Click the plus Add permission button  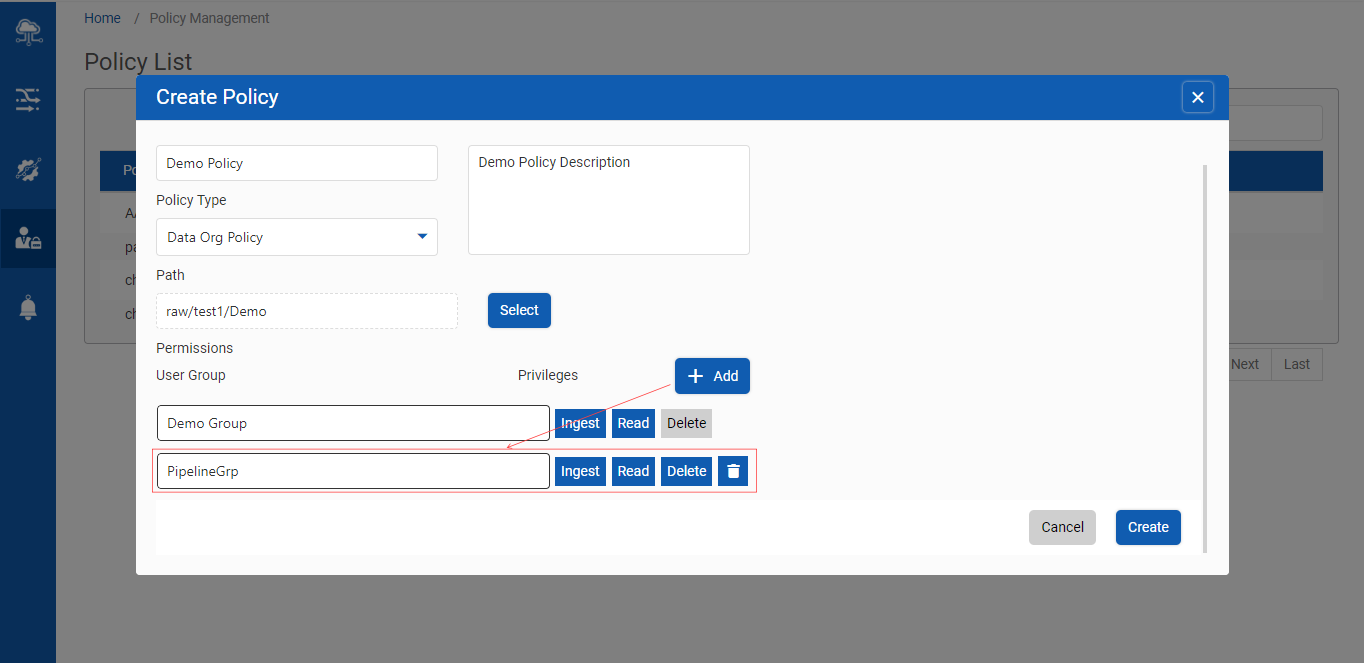coord(712,376)
